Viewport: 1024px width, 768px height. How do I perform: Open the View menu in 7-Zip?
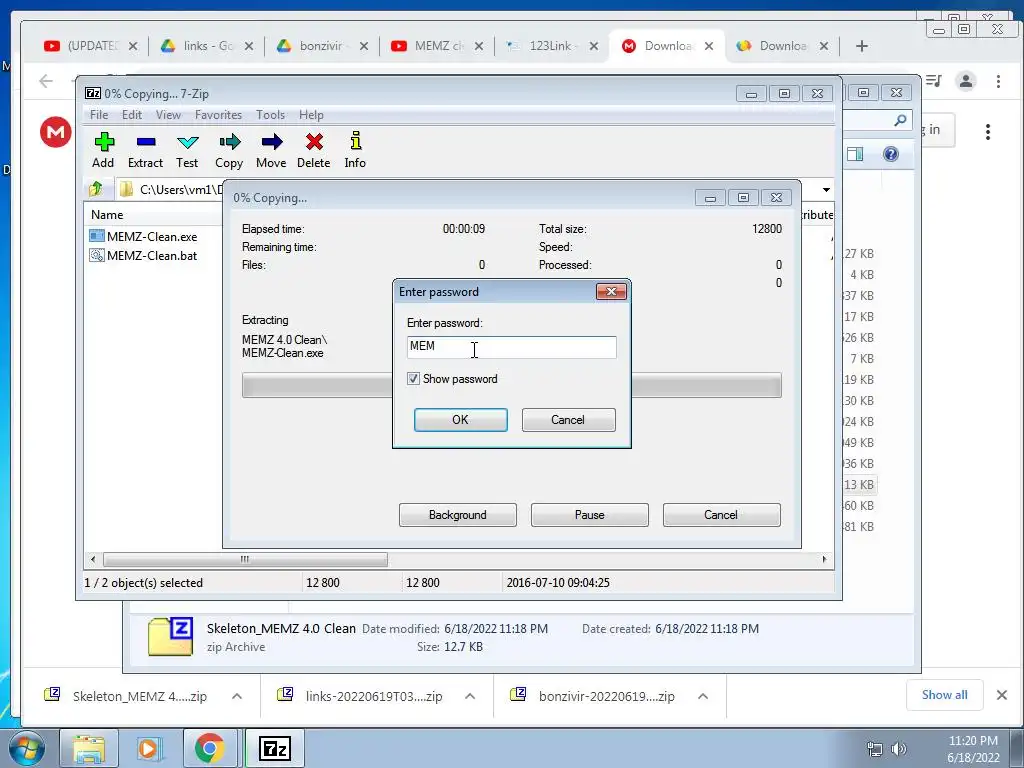(168, 115)
